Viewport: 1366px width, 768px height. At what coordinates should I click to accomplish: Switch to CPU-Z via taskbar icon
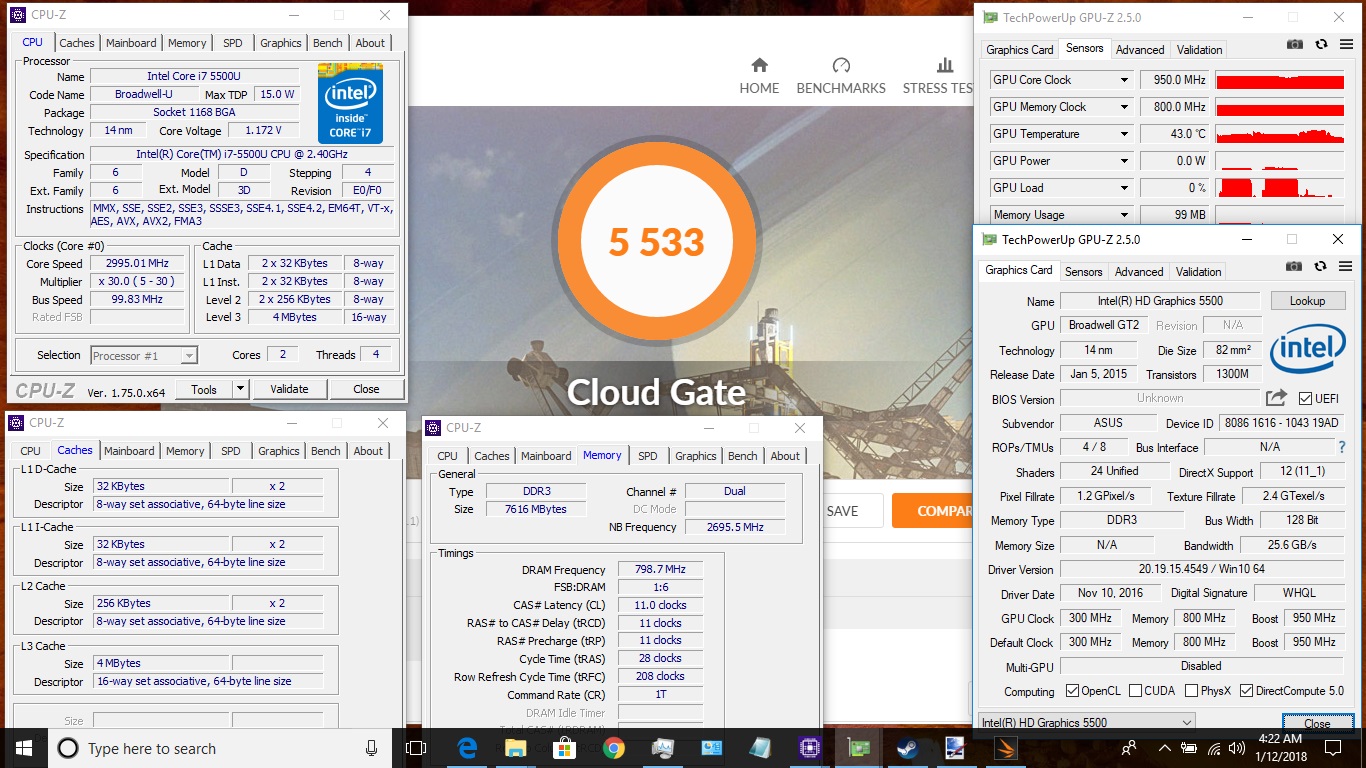click(810, 748)
